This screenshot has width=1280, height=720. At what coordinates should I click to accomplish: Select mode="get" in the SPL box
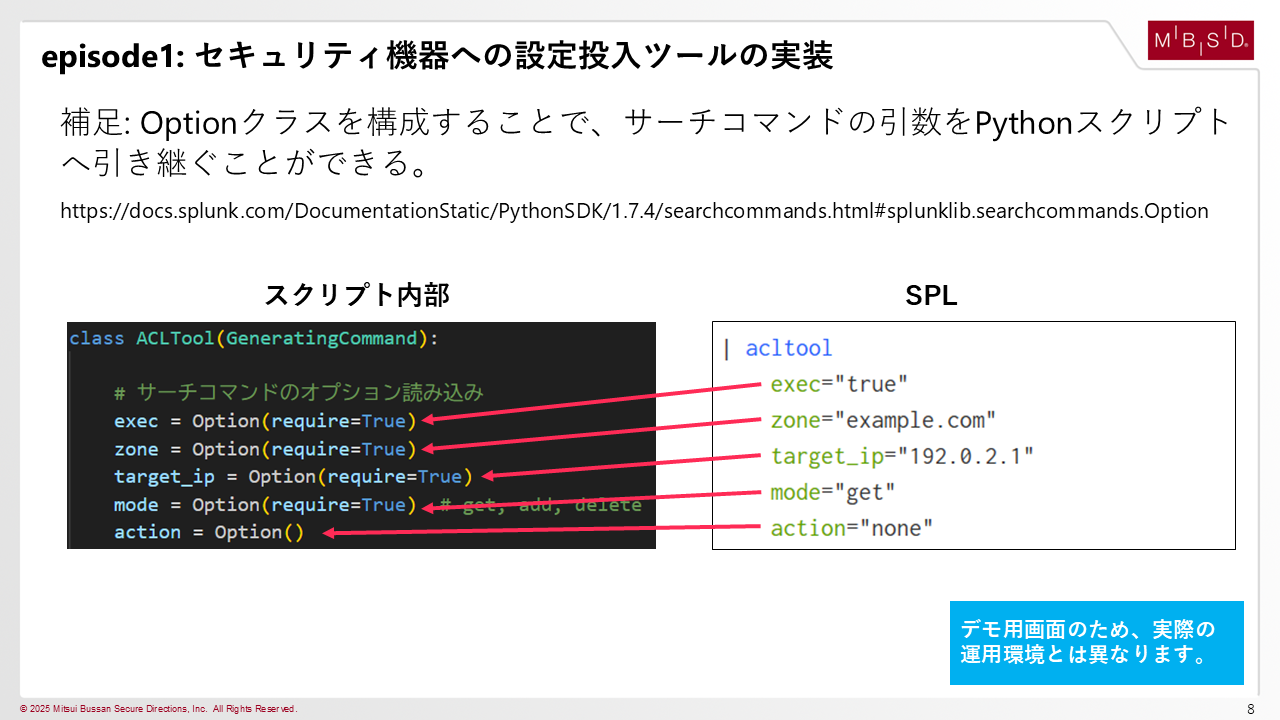point(833,492)
